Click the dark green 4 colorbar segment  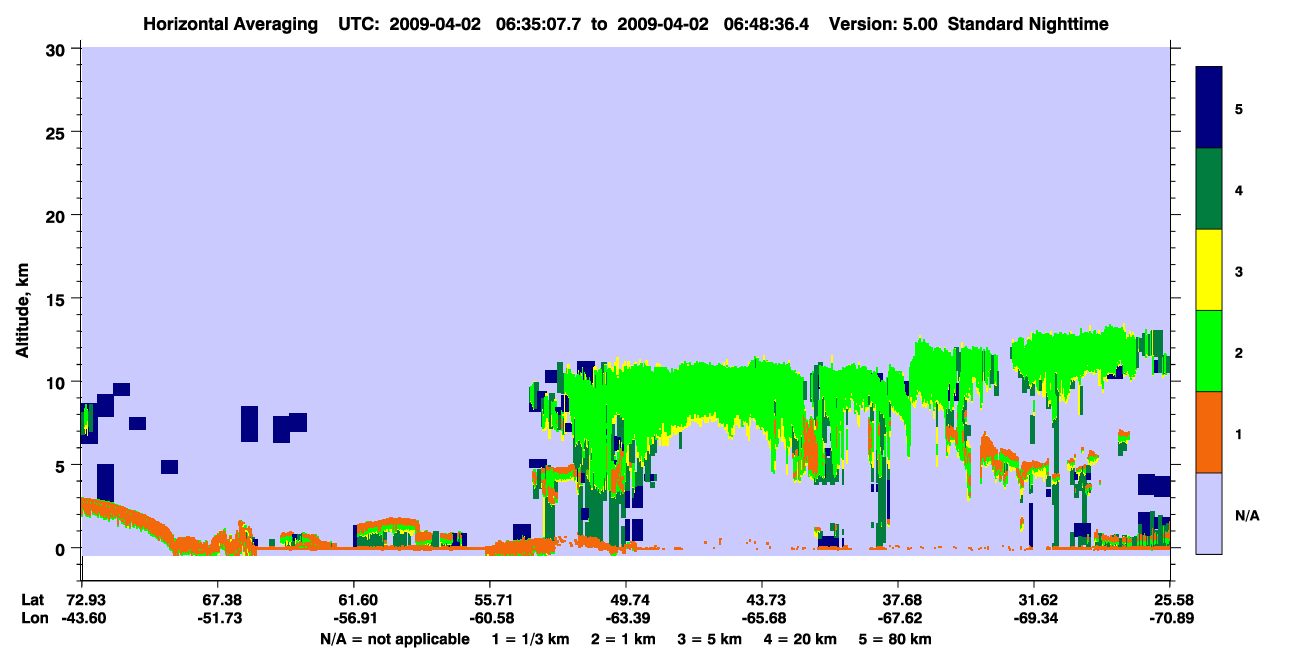1209,189
